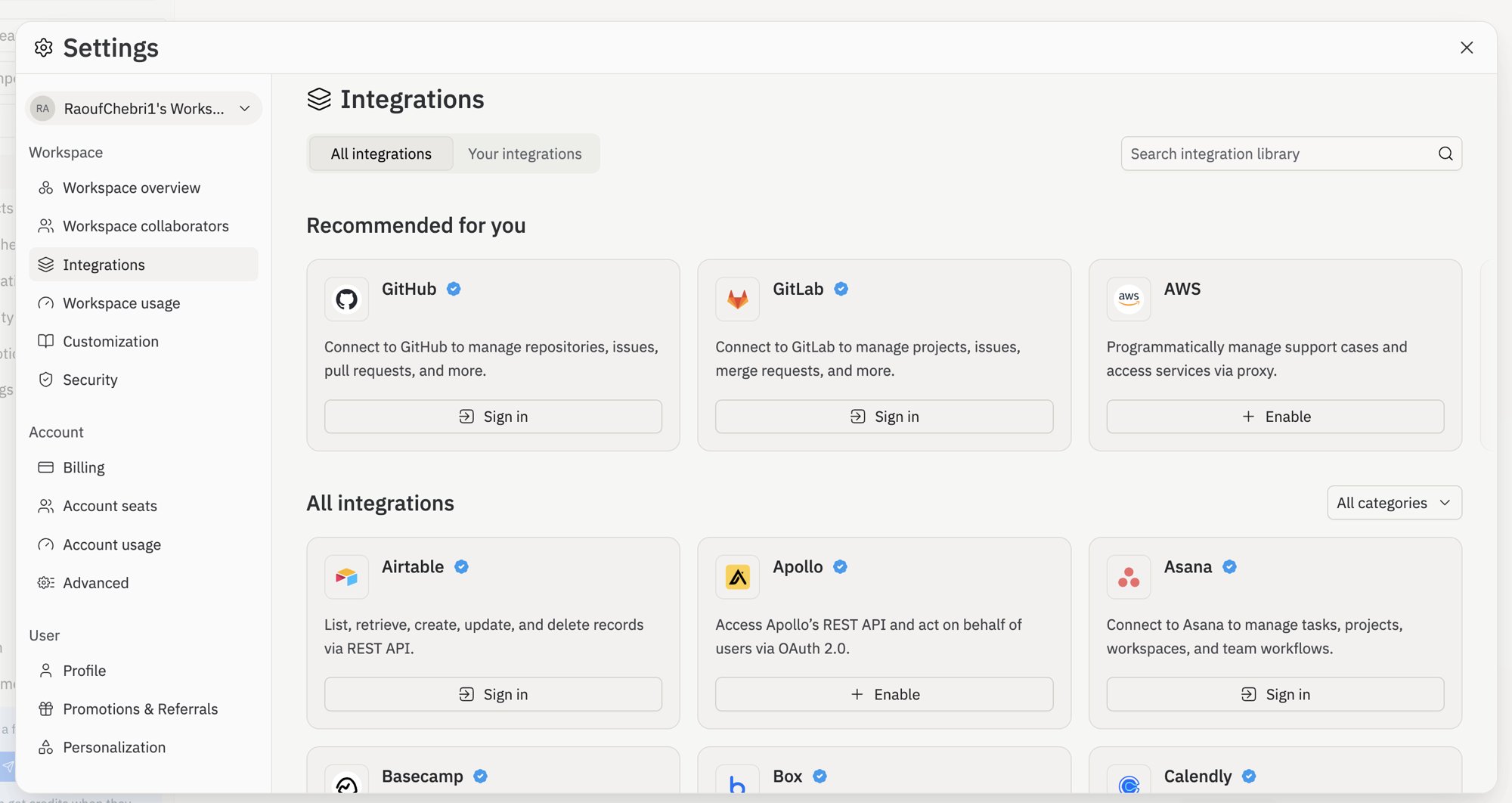Click the Basecamp verified badge
The width and height of the screenshot is (1512, 803).
coord(480,776)
